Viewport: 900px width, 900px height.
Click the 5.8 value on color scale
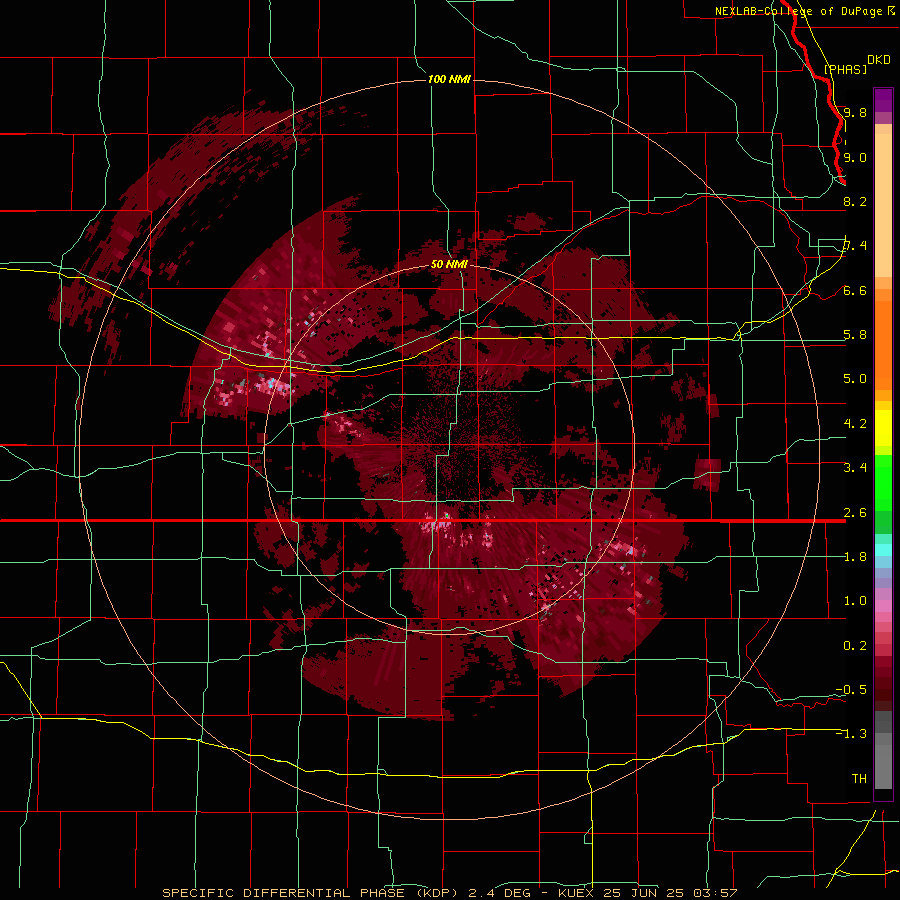tap(855, 335)
